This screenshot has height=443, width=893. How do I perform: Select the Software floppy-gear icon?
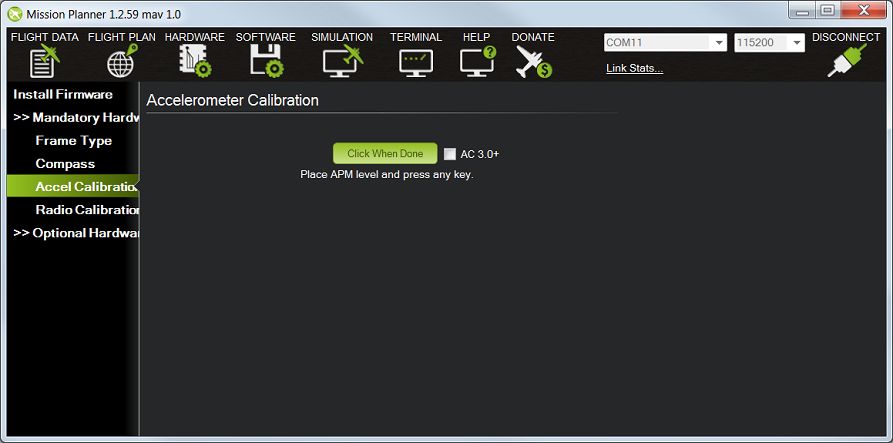[x=266, y=61]
